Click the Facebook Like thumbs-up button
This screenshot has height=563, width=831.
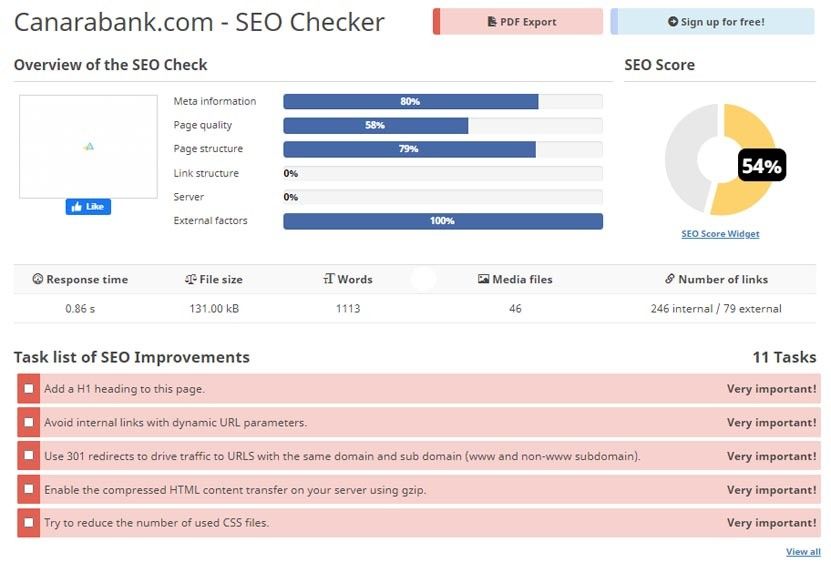click(x=88, y=207)
